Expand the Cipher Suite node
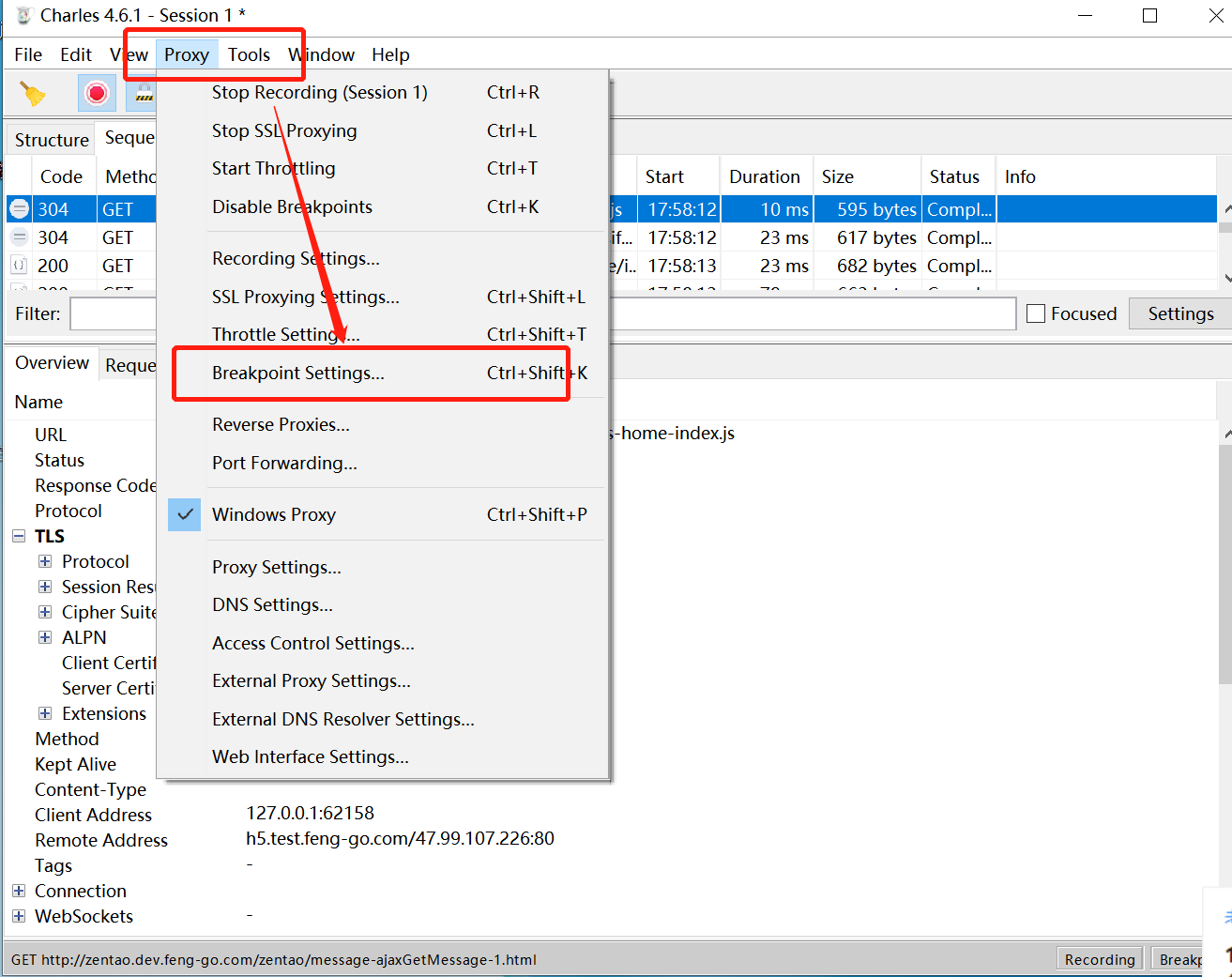The image size is (1232, 977). pyautogui.click(x=45, y=612)
